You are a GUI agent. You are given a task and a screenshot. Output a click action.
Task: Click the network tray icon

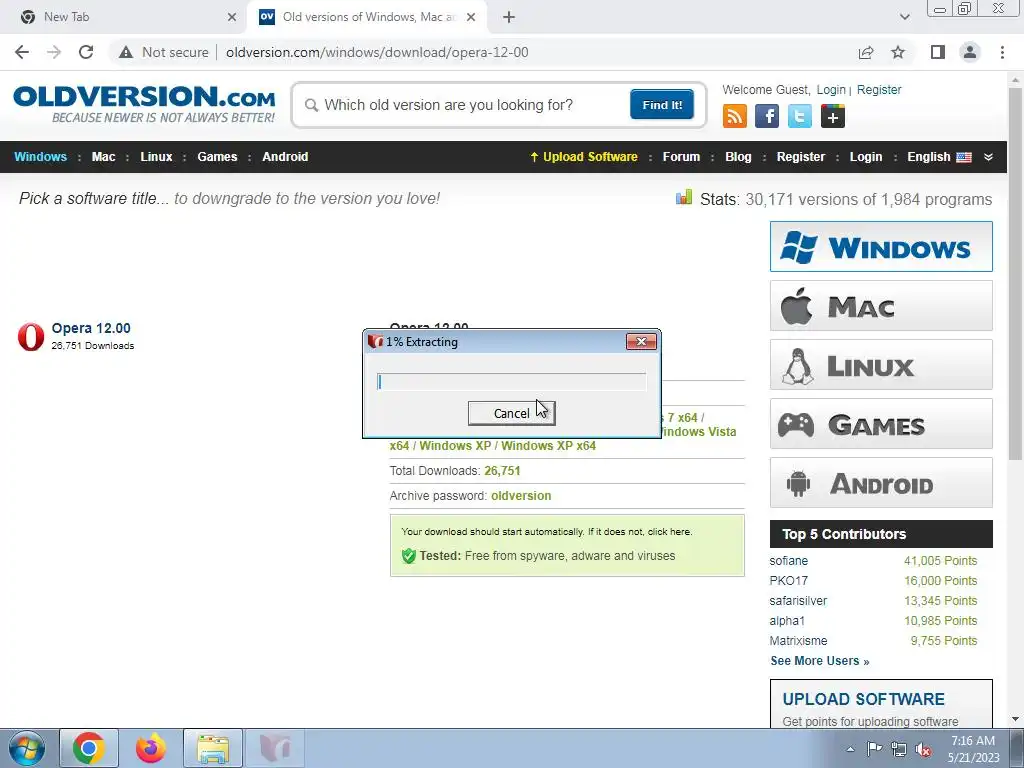[899, 750]
